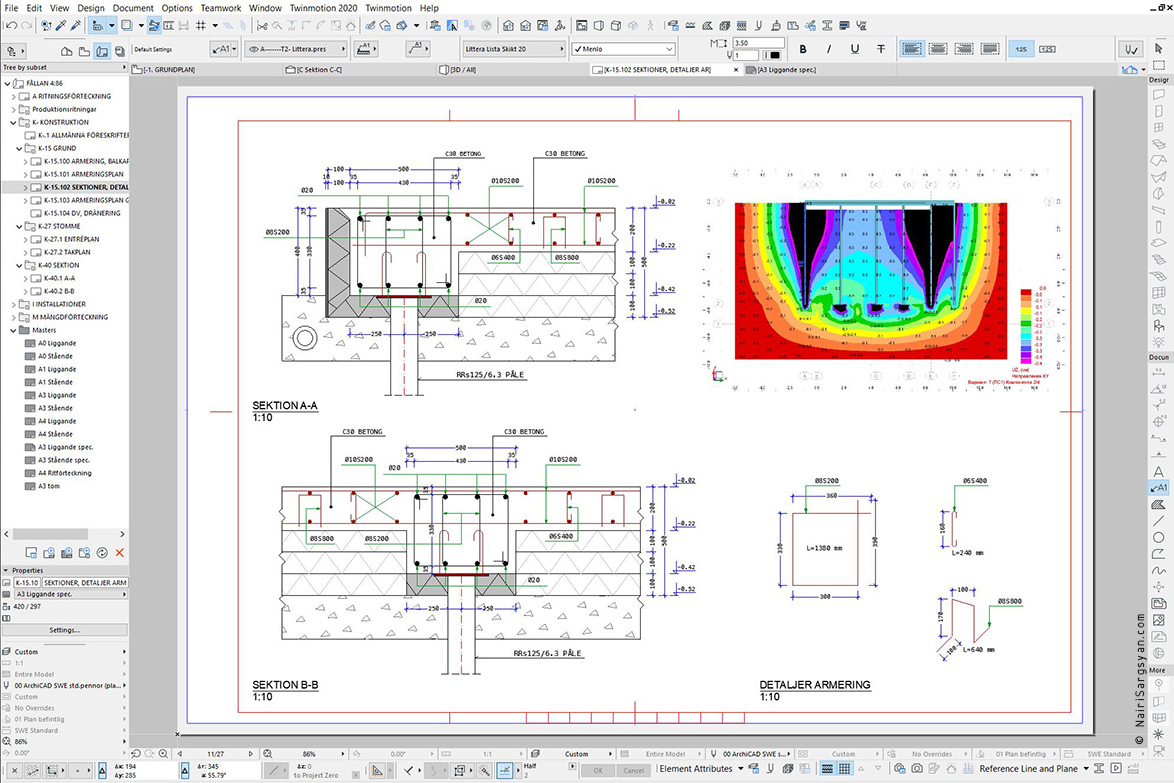1174x783 pixels.
Task: Select the Arrow tool in the toolbox
Action: tap(1159, 48)
